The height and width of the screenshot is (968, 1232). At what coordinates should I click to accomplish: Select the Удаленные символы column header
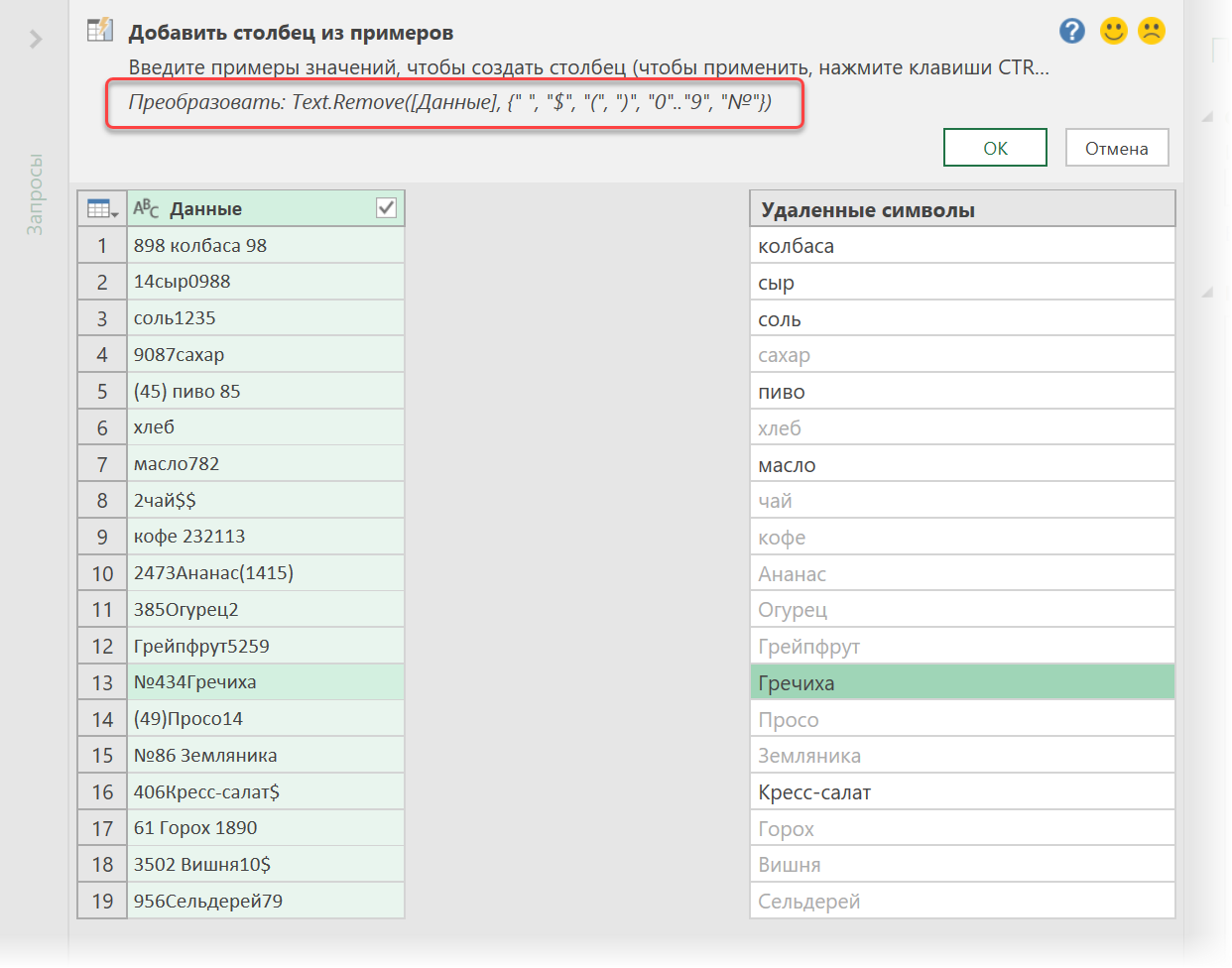962,209
